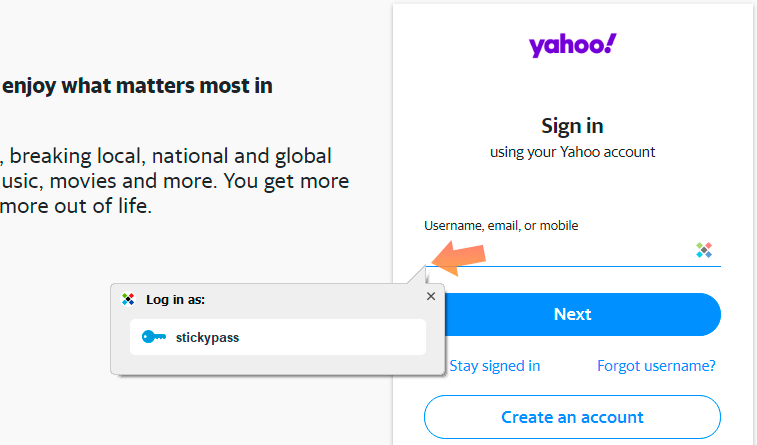Open the Forgot username? link
The width and height of the screenshot is (757, 445).
(656, 366)
